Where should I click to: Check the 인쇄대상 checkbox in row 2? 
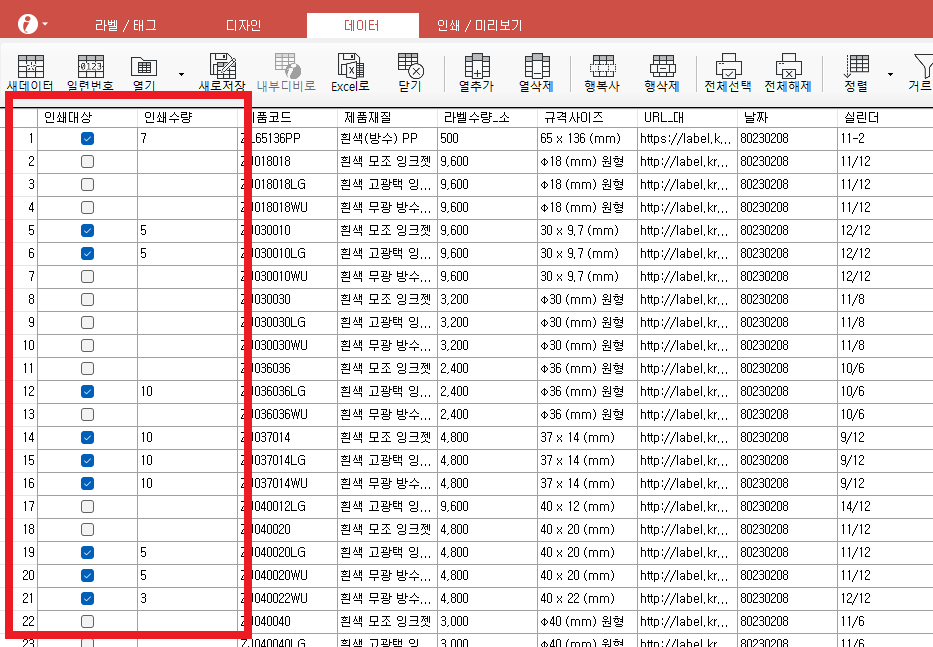pos(88,161)
